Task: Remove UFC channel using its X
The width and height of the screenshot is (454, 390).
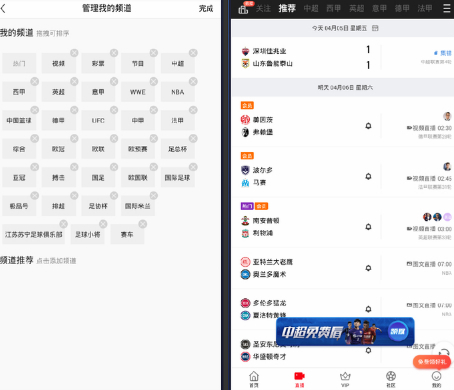Action: coord(114,110)
